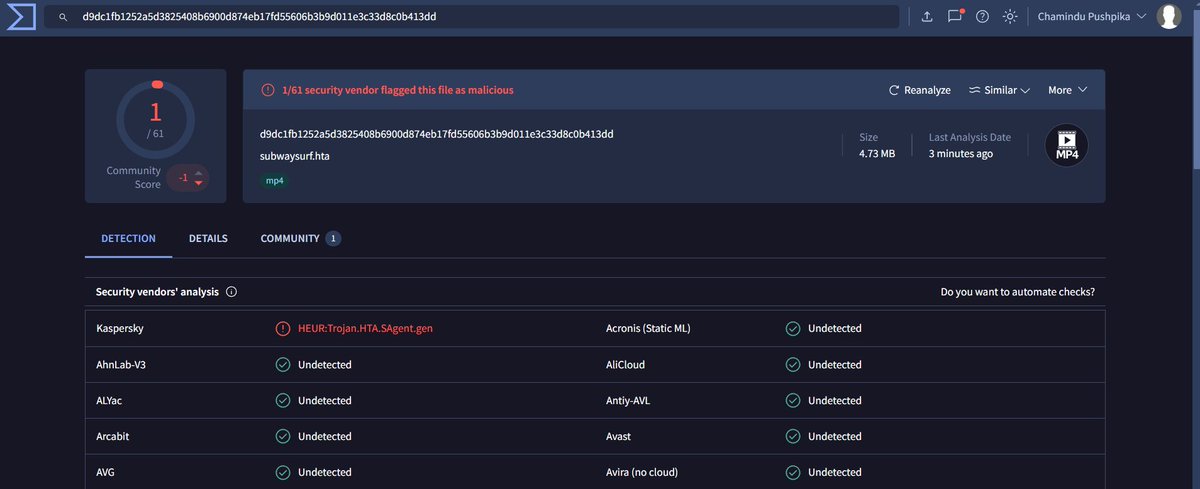Viewport: 1200px width, 489px height.
Task: Click the ALYac undetected check icon
Action: tap(283, 401)
